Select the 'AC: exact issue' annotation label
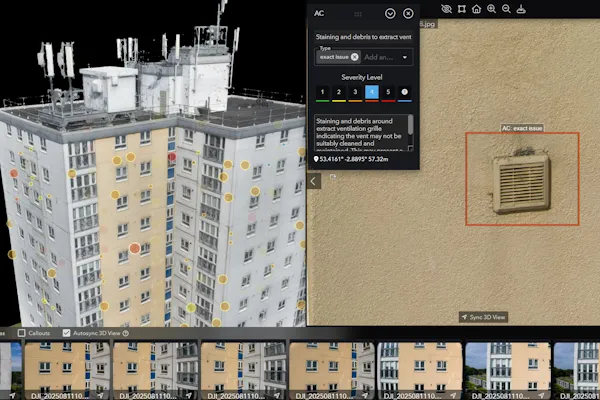 (x=522, y=128)
